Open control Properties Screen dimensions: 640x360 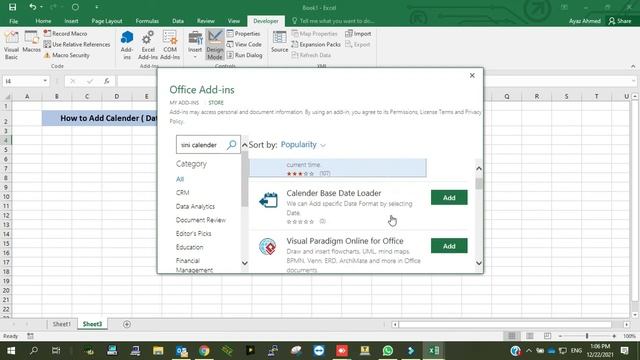[243, 33]
